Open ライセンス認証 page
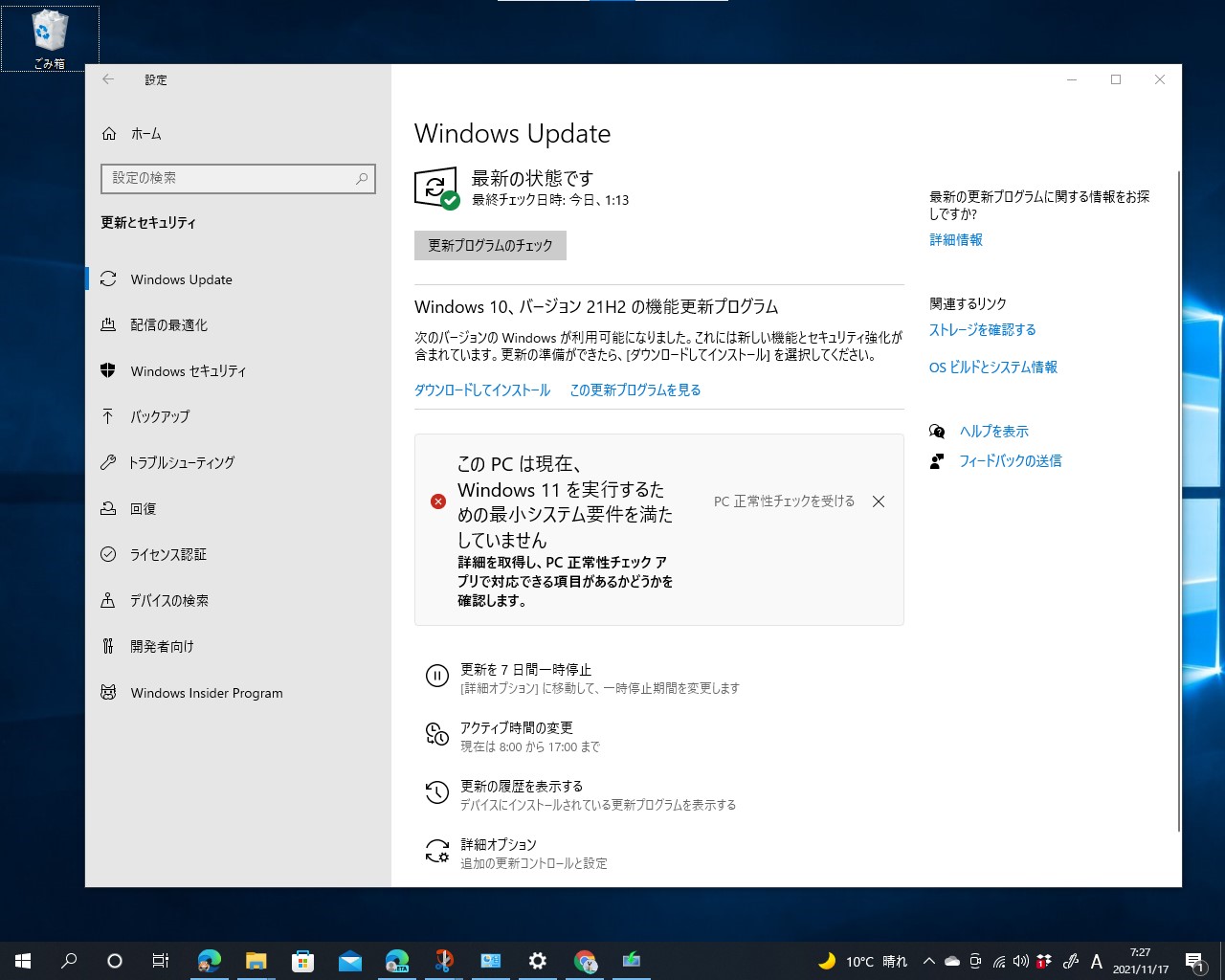 pos(167,554)
